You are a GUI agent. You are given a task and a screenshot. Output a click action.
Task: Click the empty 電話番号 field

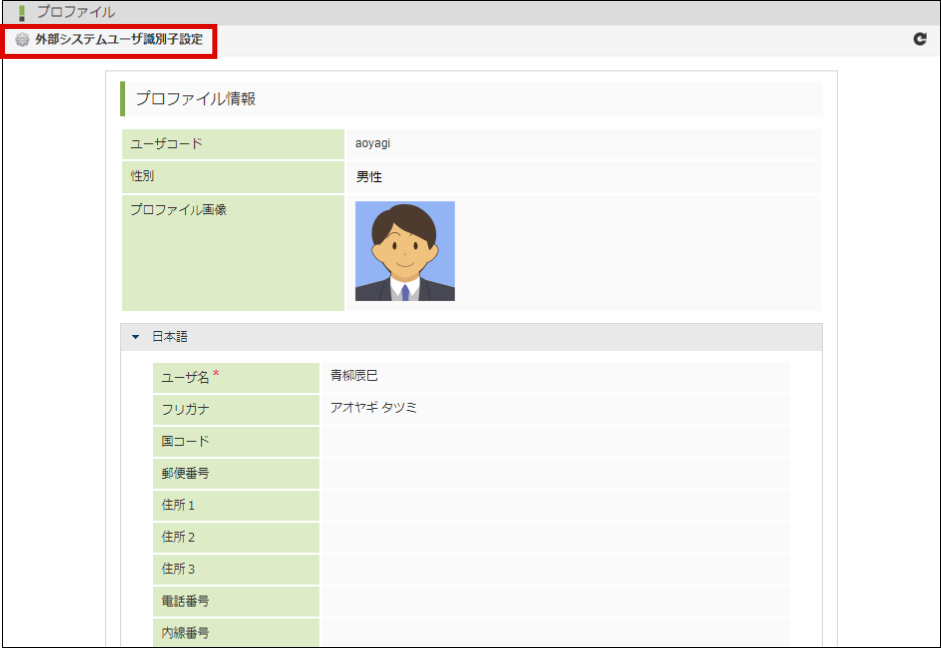coord(554,601)
